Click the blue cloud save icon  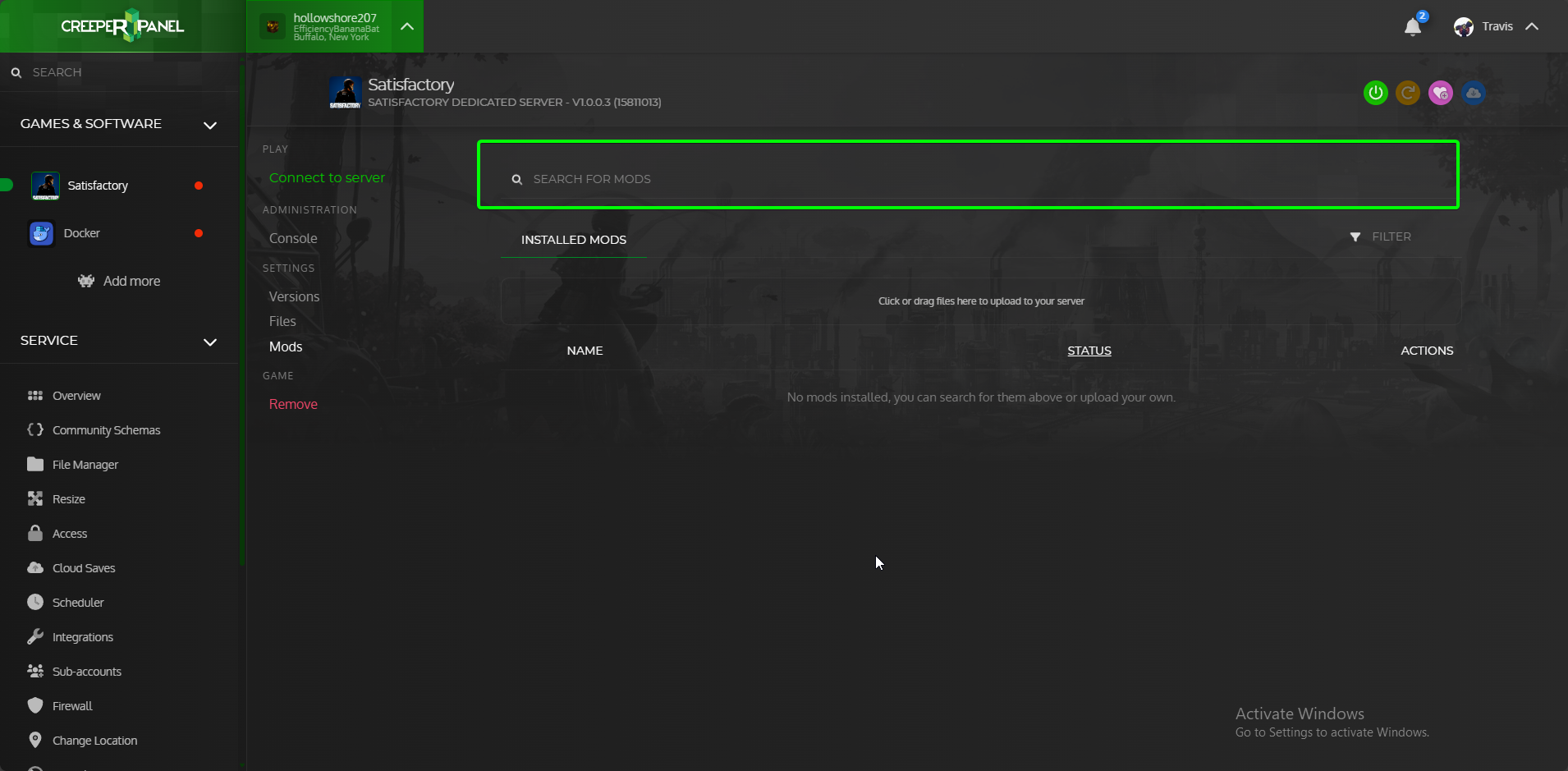point(1474,93)
